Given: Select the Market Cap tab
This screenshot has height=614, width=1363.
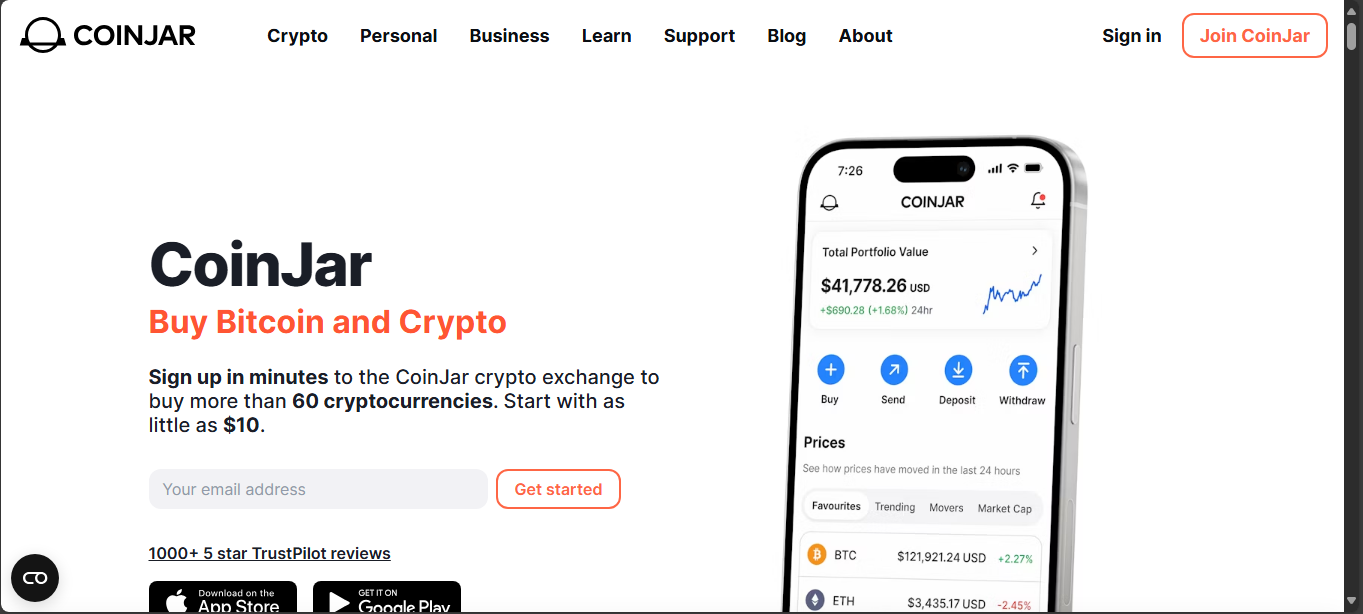Looking at the screenshot, I should [x=1004, y=508].
